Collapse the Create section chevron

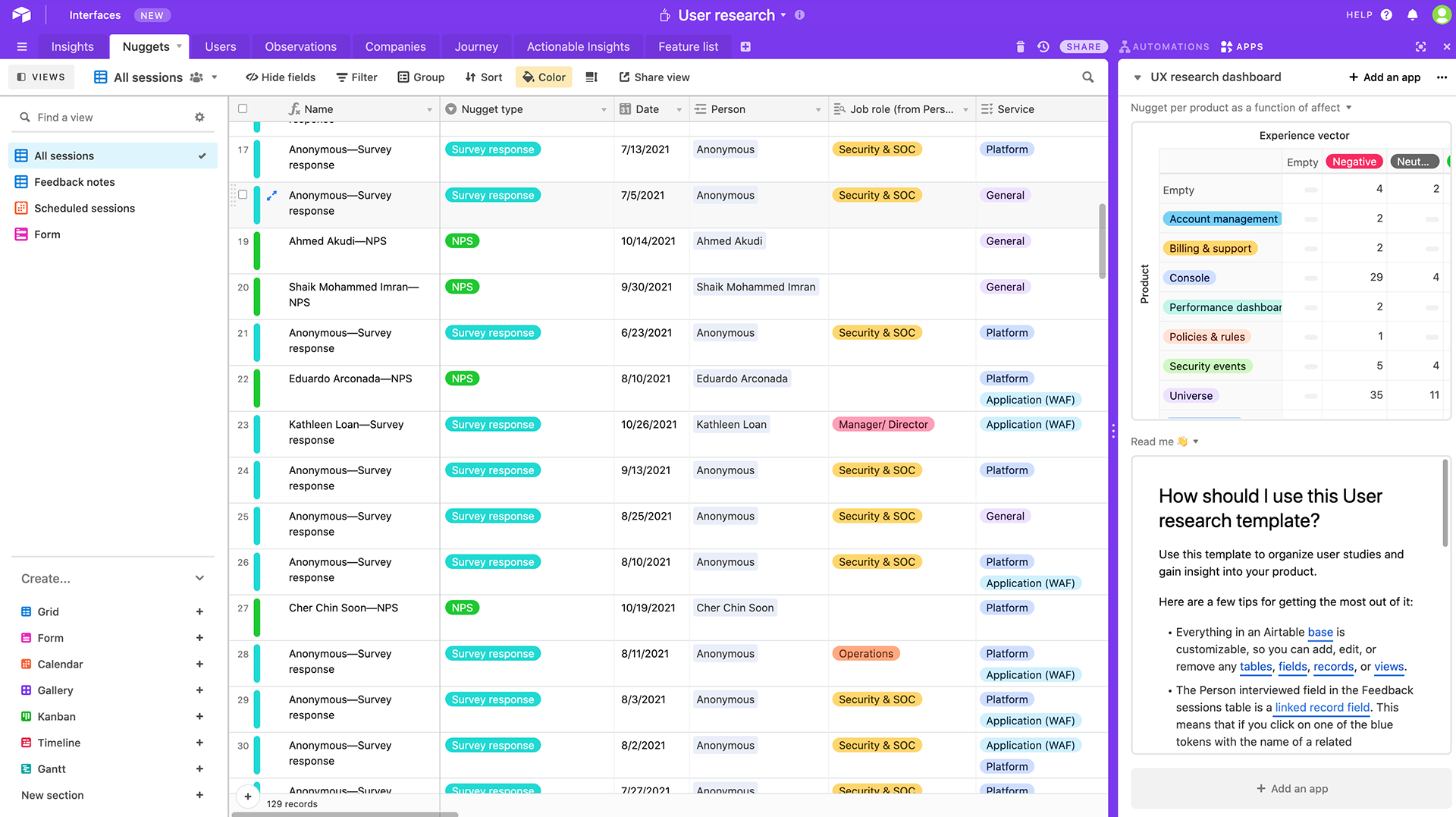[199, 578]
